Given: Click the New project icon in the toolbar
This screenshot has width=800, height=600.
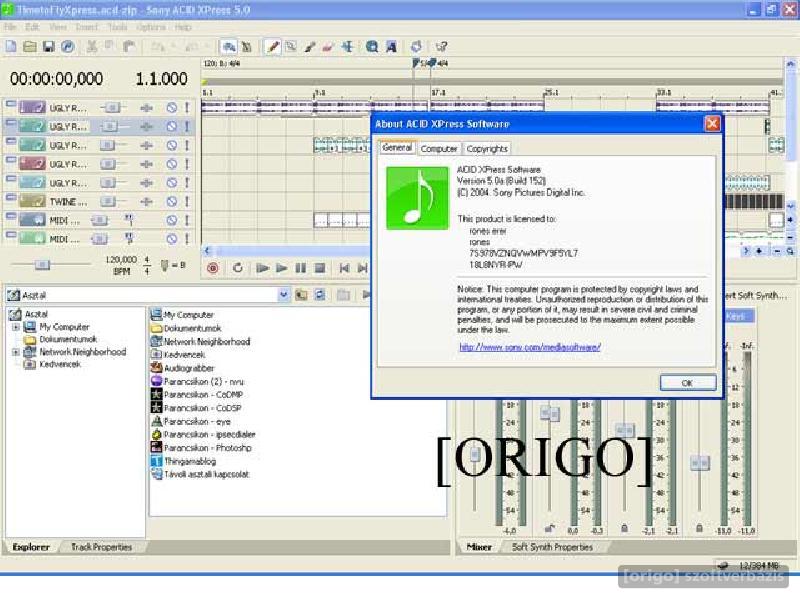Looking at the screenshot, I should tap(11, 47).
